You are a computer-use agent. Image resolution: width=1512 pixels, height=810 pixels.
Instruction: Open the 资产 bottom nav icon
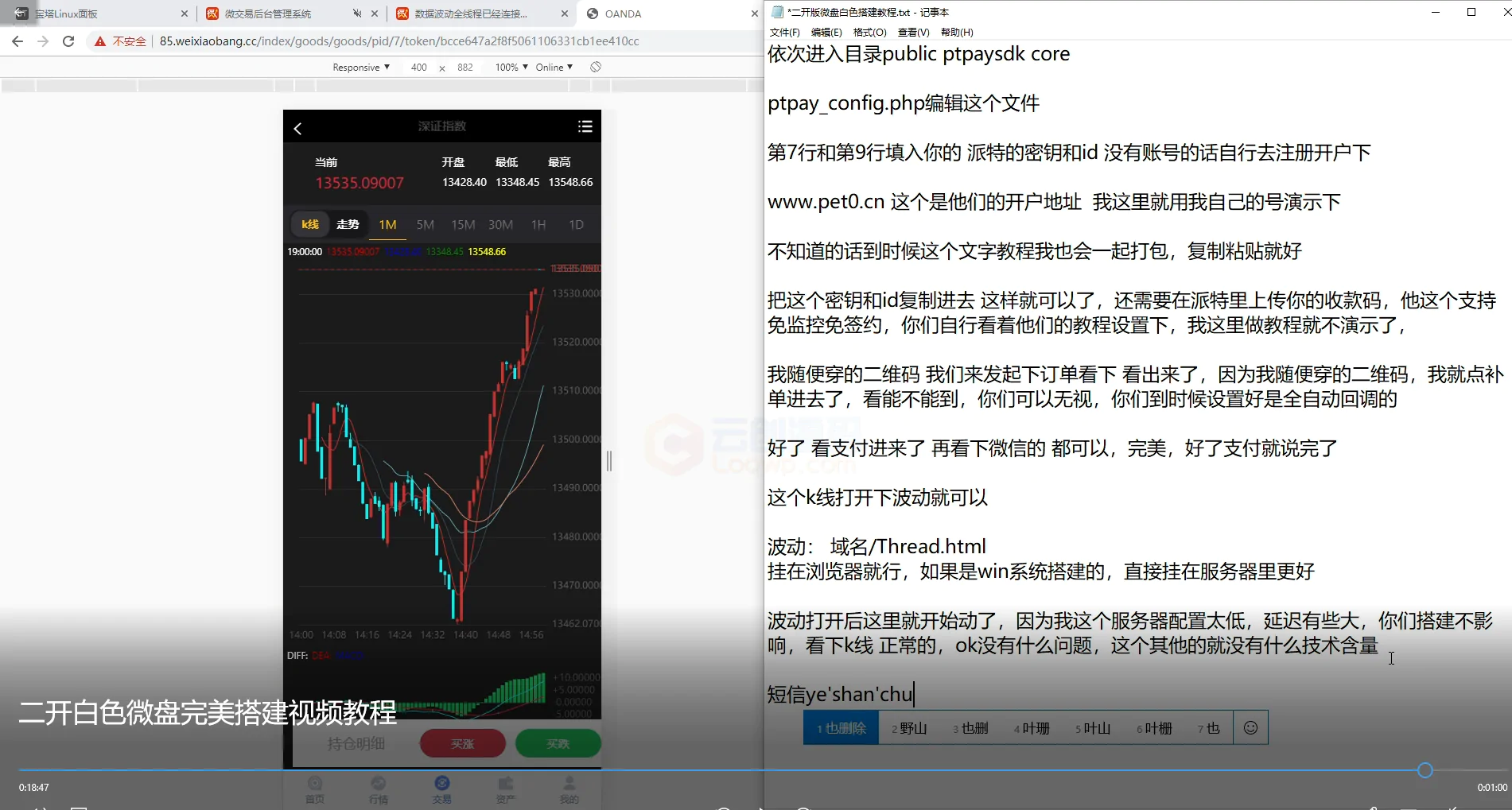pyautogui.click(x=506, y=789)
